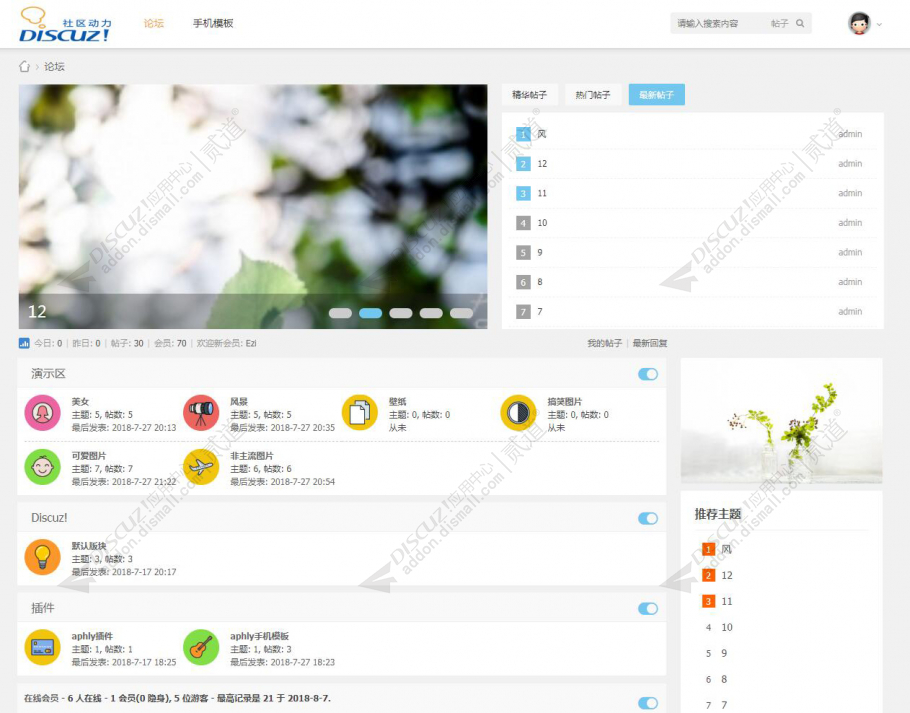The image size is (910, 713).
Task: Click the large slideshow banner image
Action: pos(253,207)
